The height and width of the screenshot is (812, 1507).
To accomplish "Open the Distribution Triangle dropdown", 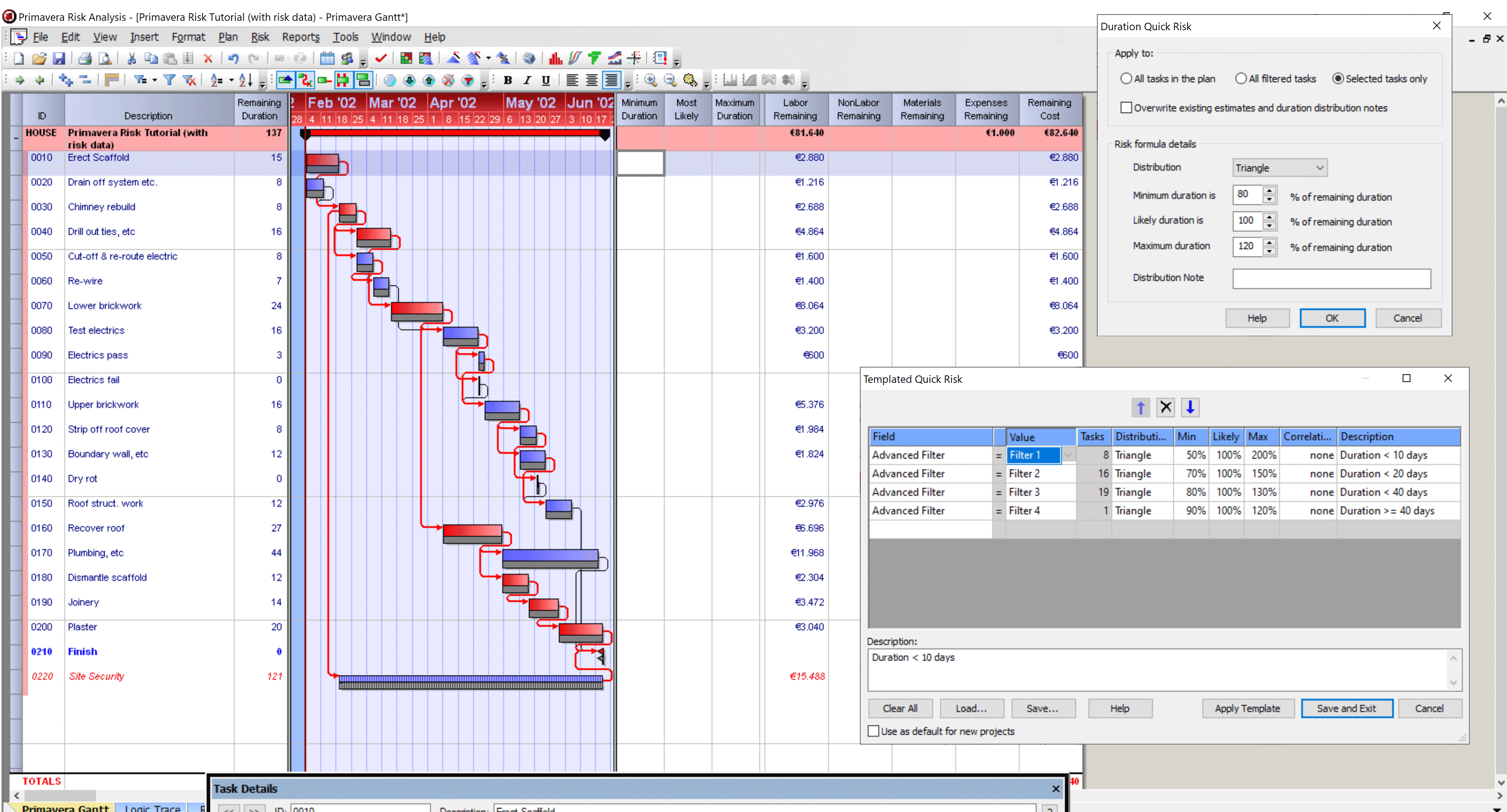I will click(x=1279, y=168).
